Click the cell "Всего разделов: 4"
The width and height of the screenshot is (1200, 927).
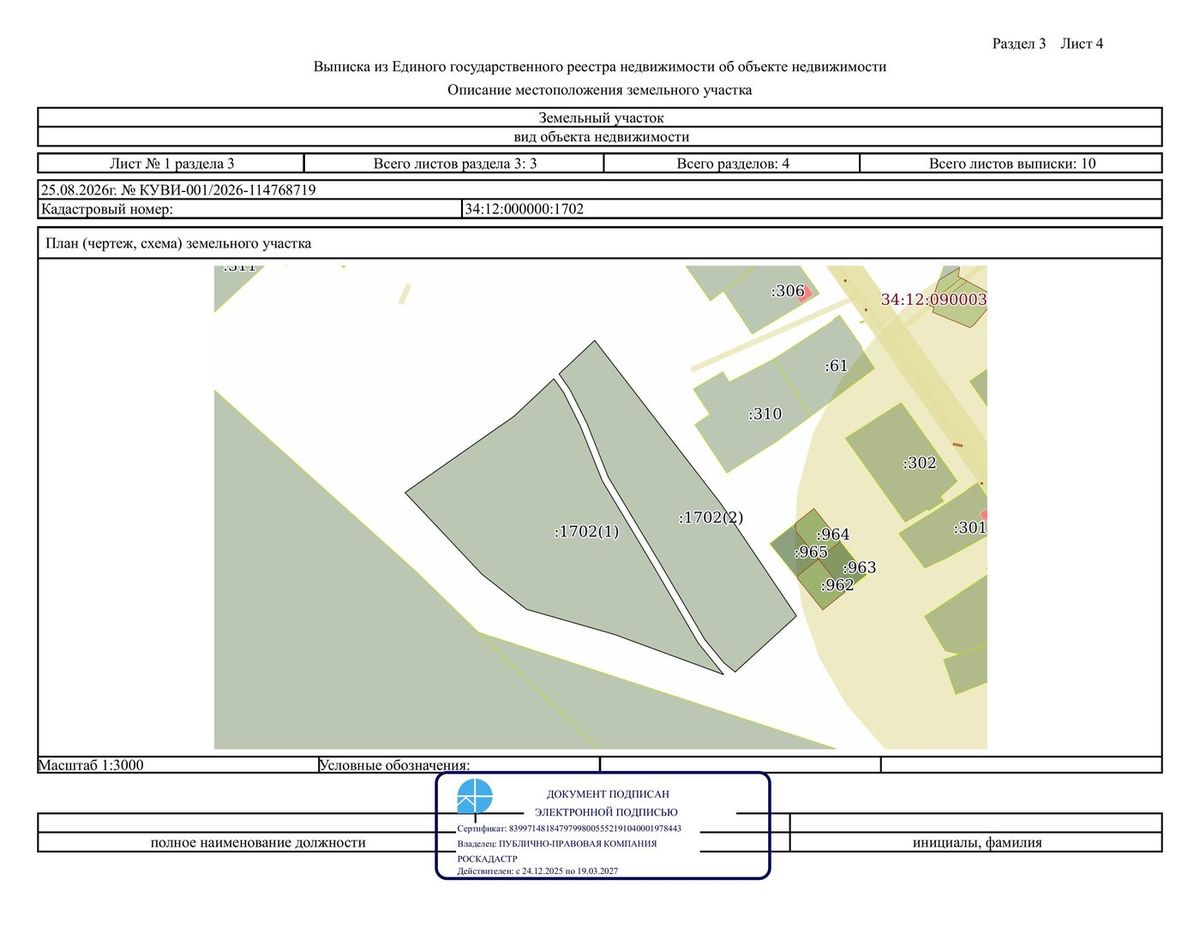point(733,164)
